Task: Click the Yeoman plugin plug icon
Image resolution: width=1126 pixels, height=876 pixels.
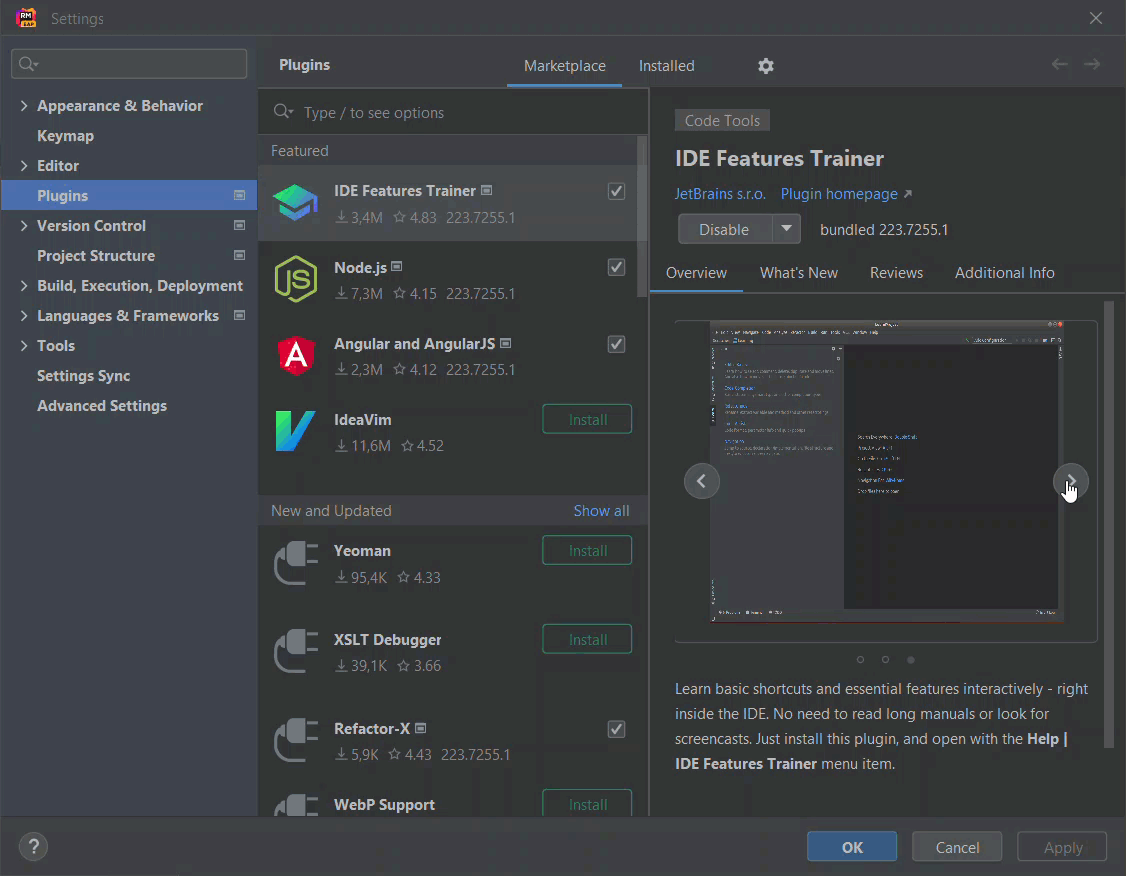Action: click(296, 563)
